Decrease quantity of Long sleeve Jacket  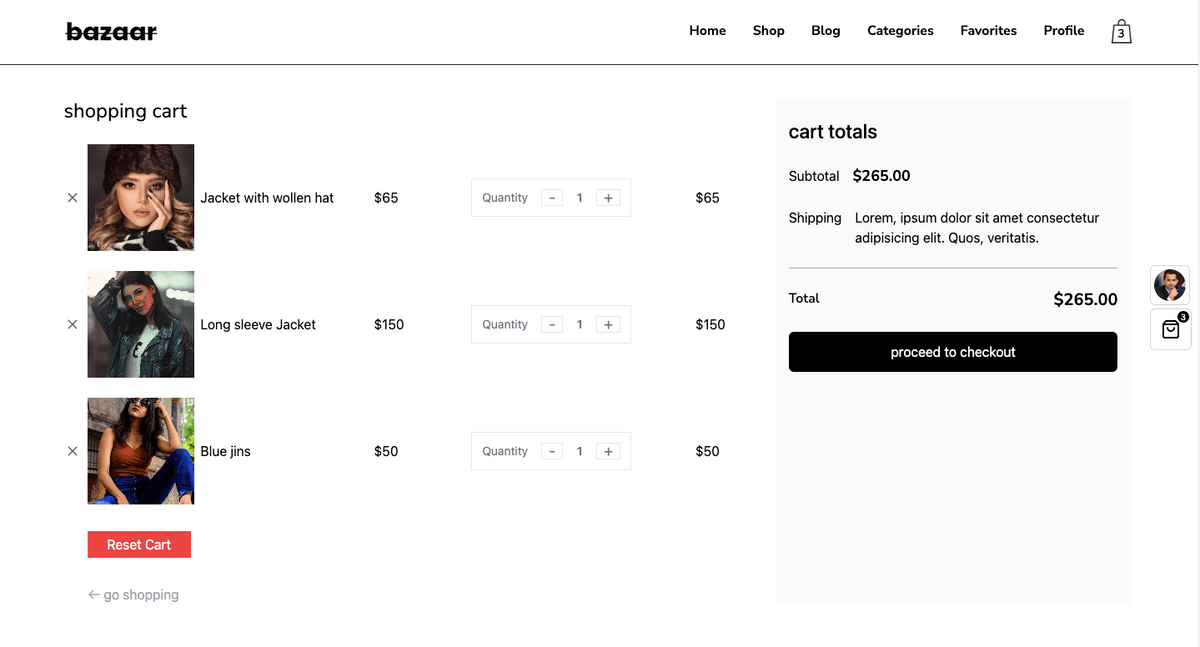tap(552, 325)
